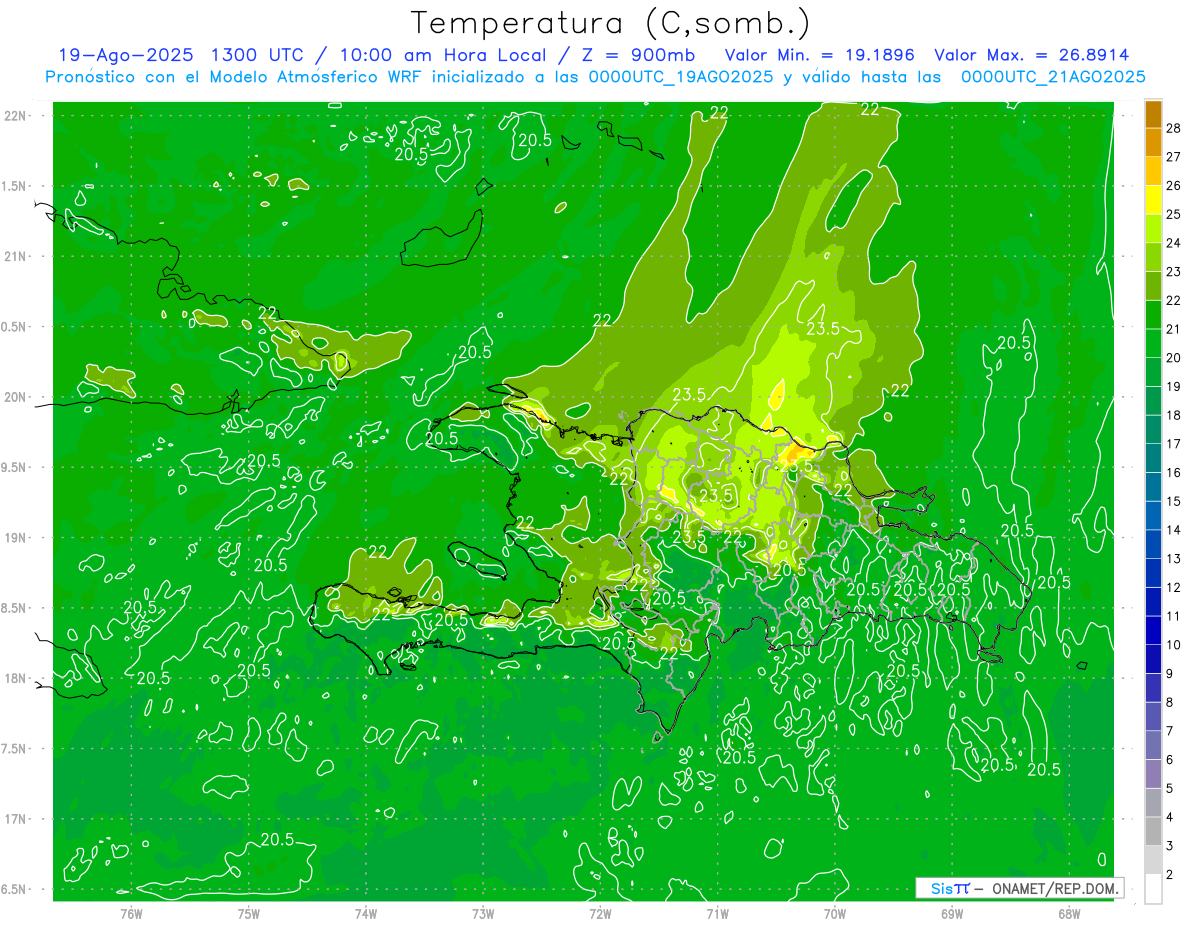Click the "74W" longitude axis label

click(x=366, y=913)
